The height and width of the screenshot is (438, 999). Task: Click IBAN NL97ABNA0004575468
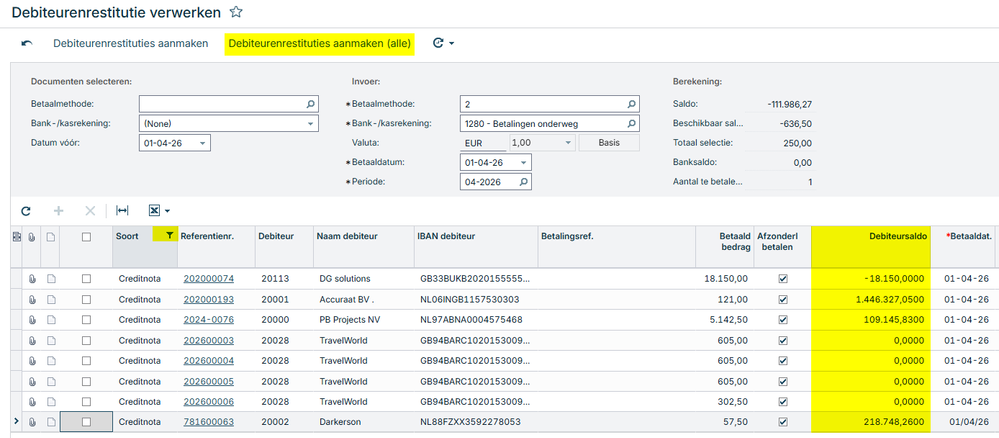(470, 319)
